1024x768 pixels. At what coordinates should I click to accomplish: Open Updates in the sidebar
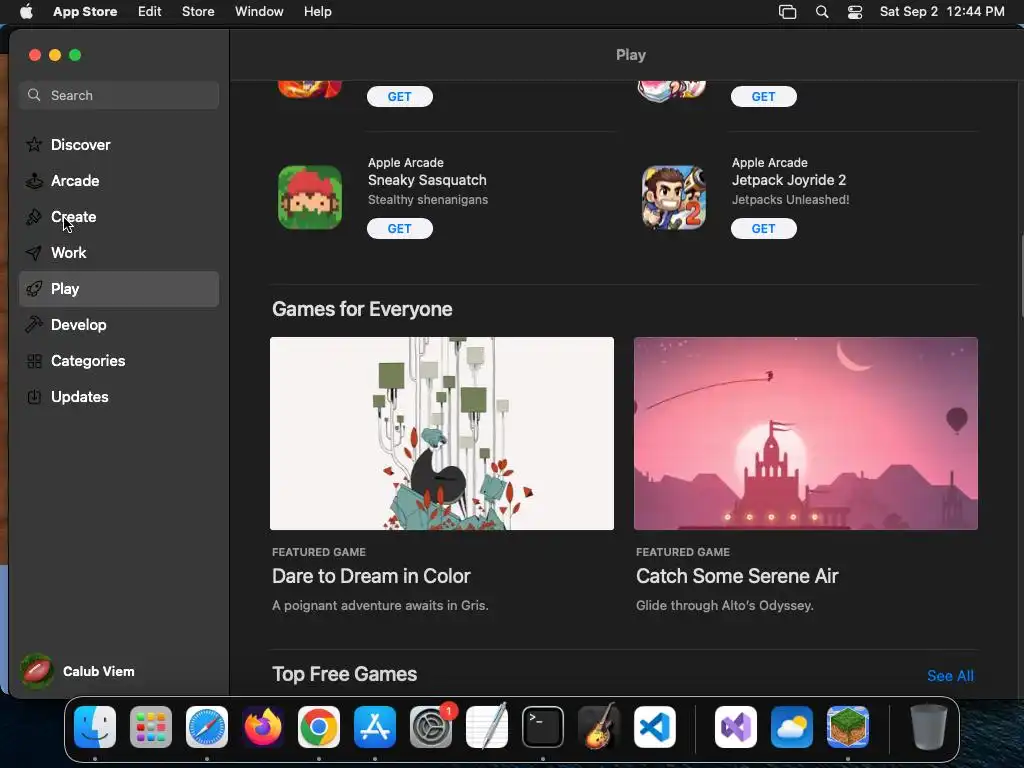119,396
